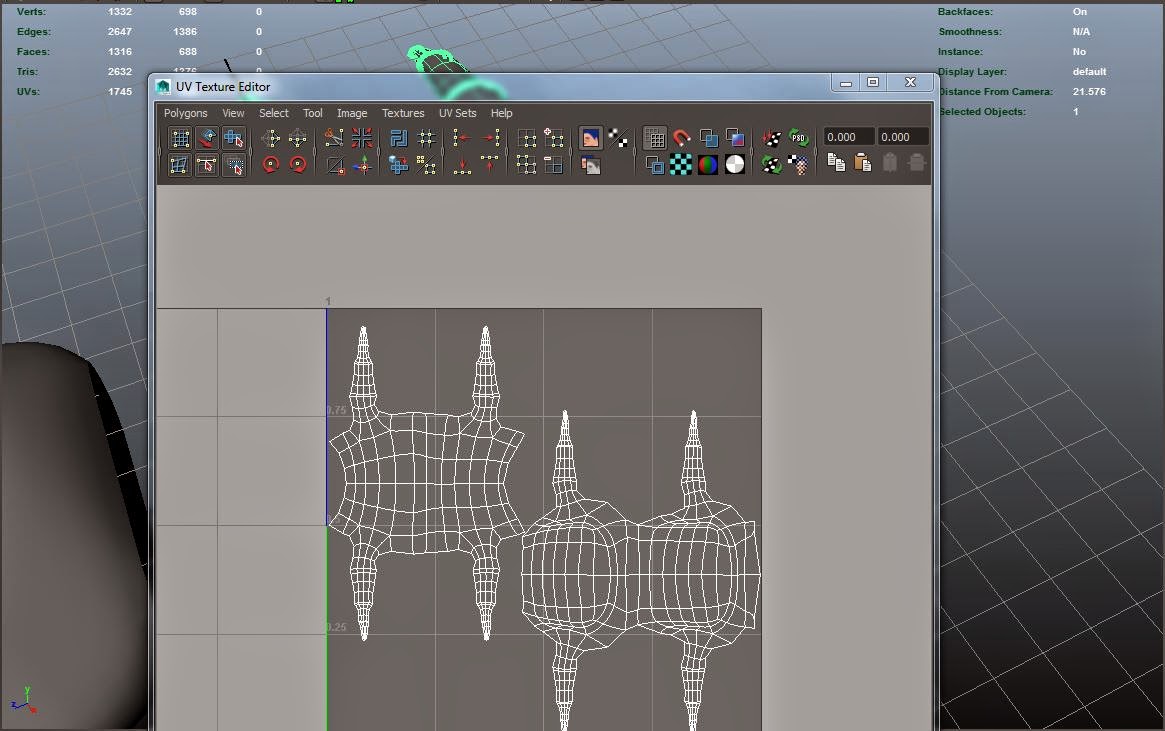Image resolution: width=1165 pixels, height=731 pixels.
Task: Align UVs to maximum U
Action: [490, 138]
